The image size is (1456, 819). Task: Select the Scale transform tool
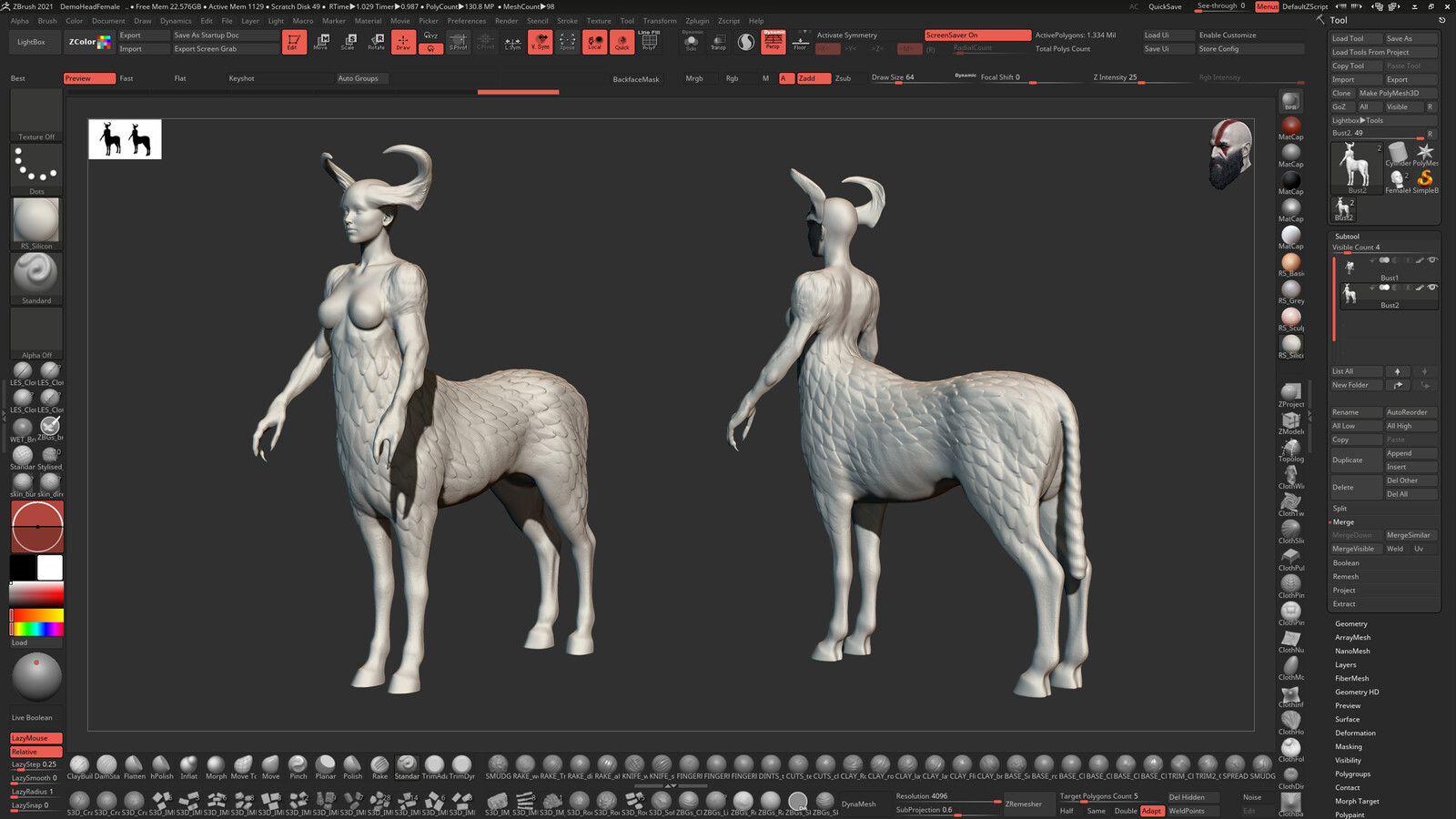pos(349,42)
